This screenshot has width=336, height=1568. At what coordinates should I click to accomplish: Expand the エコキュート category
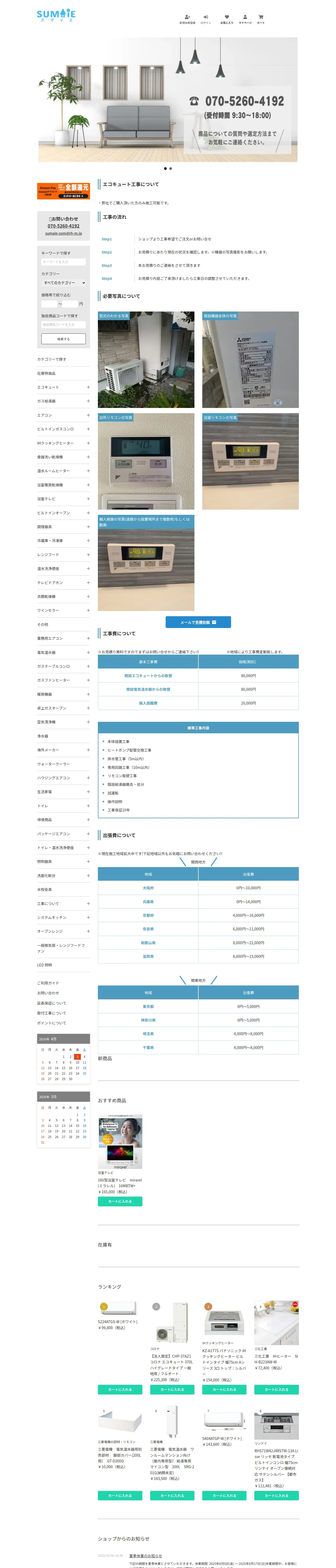88,387
